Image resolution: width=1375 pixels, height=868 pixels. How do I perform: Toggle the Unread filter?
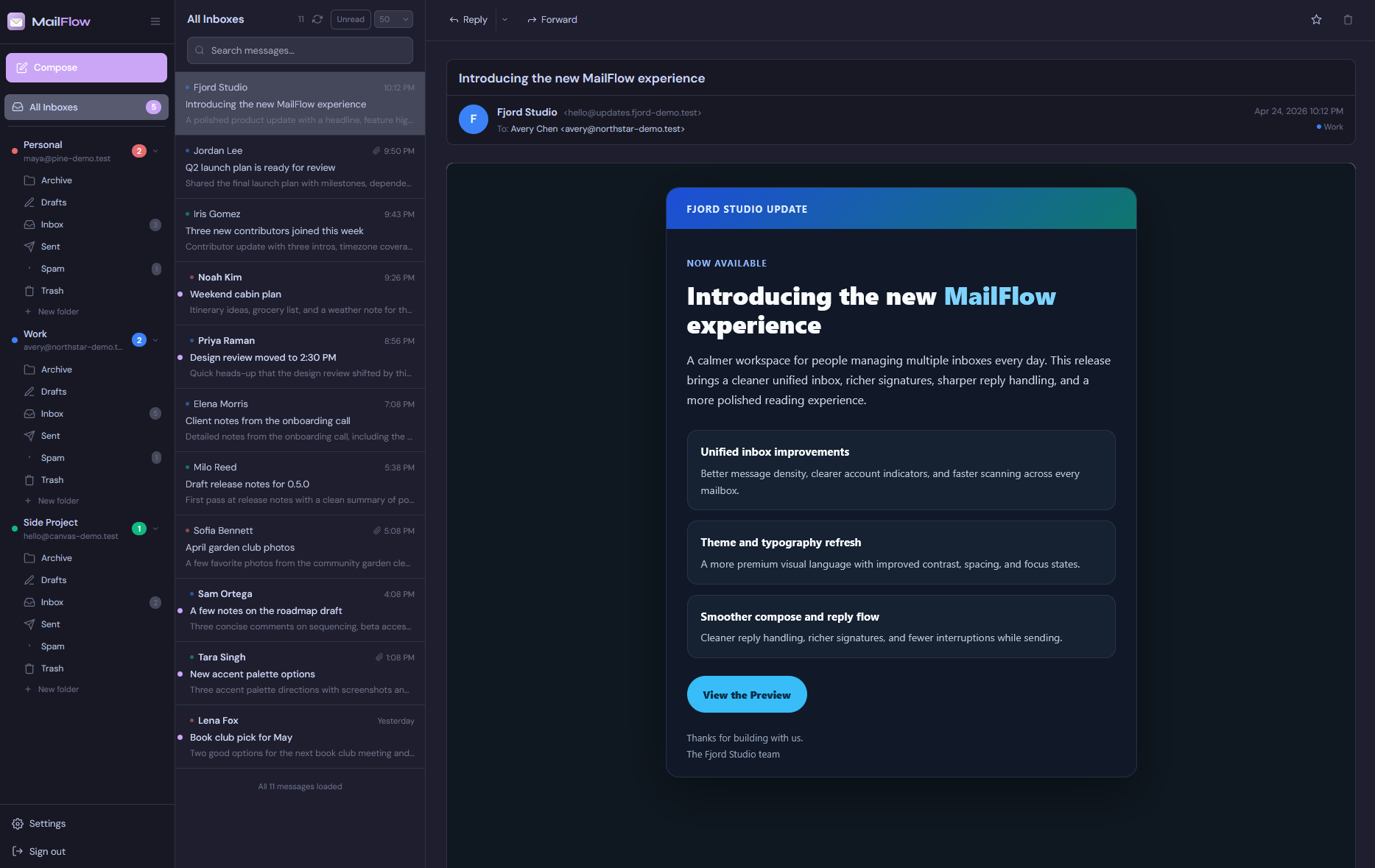tap(351, 19)
